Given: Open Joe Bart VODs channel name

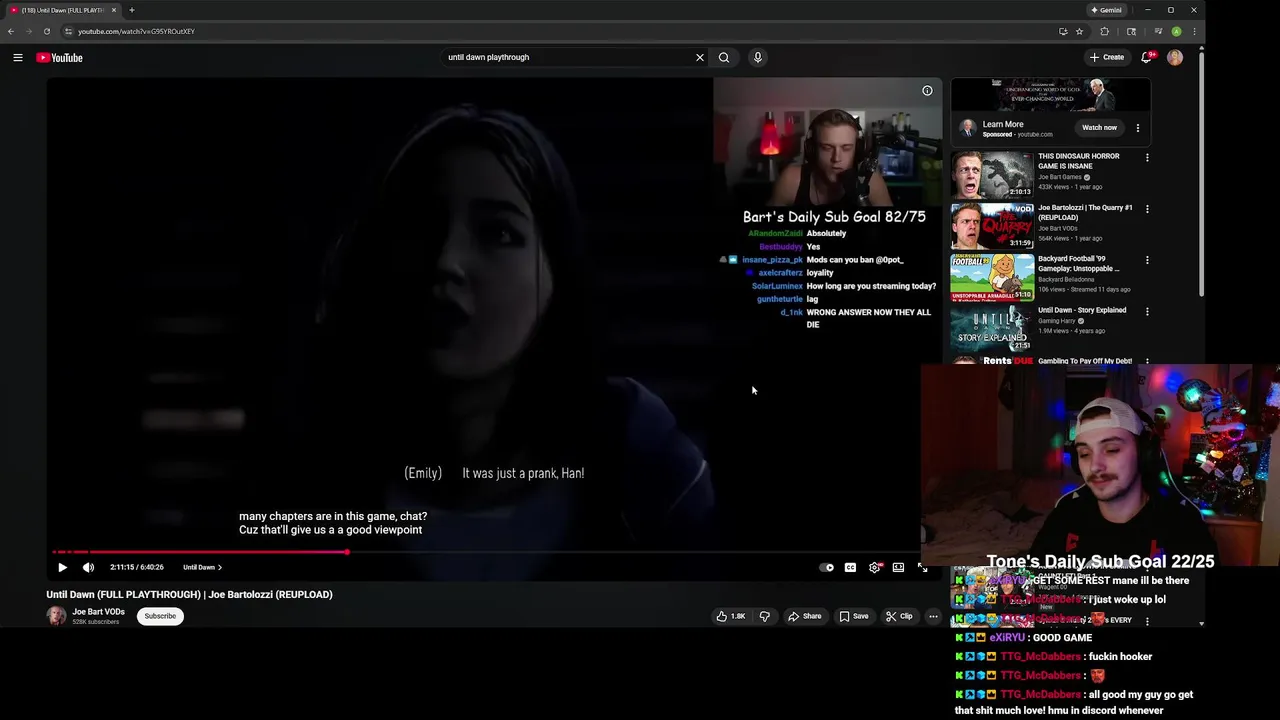Looking at the screenshot, I should coord(98,612).
